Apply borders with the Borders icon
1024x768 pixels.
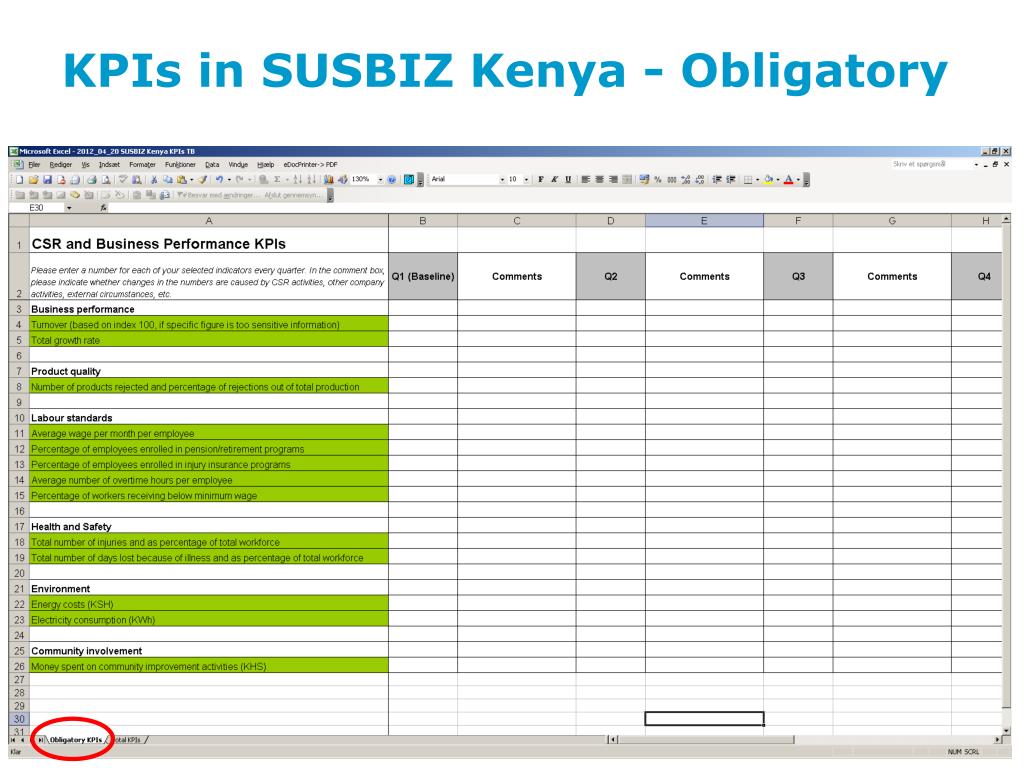point(748,180)
